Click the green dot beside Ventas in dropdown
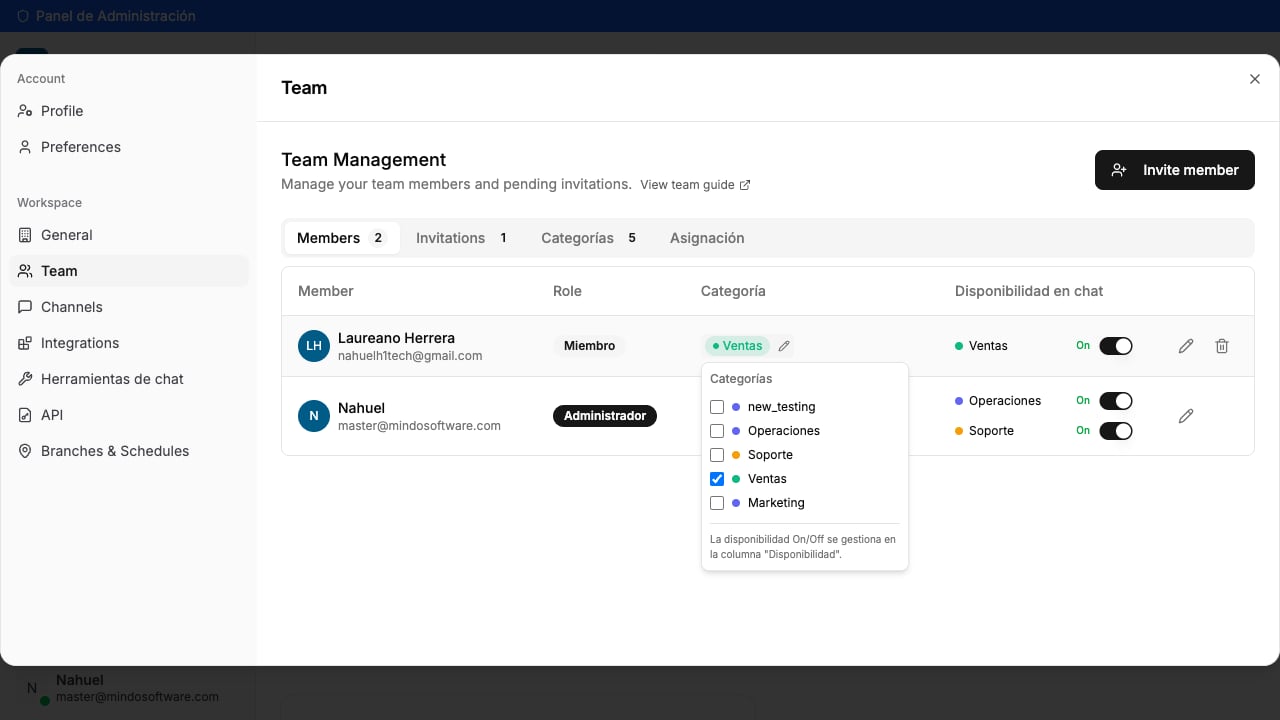1280x720 pixels. click(736, 479)
